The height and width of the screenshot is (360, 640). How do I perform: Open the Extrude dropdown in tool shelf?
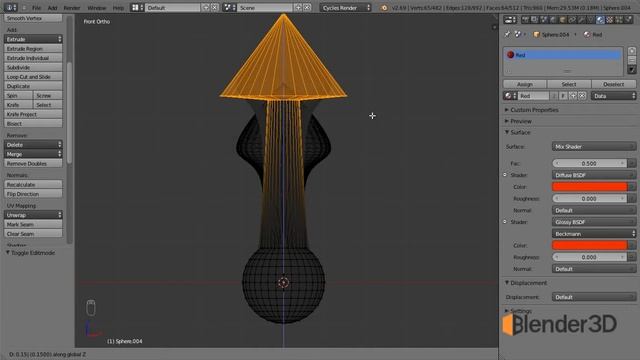(33, 39)
